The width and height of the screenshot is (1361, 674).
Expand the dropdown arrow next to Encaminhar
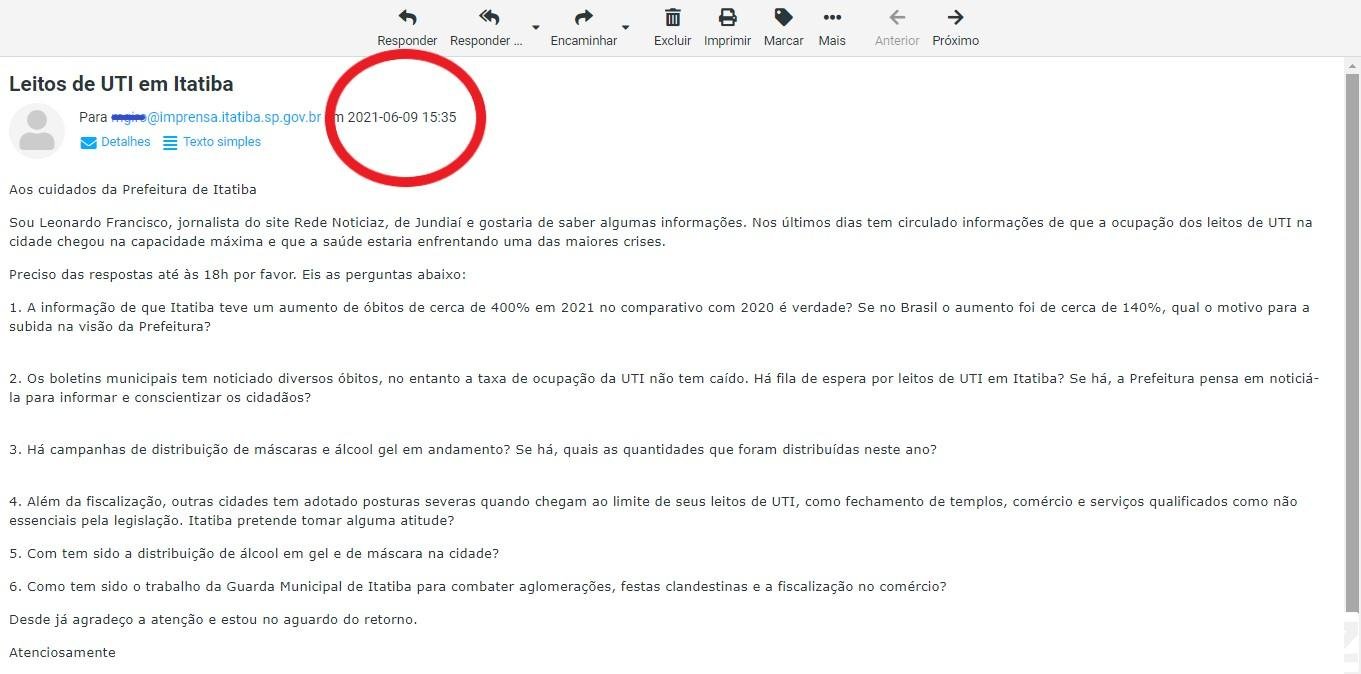(625, 27)
